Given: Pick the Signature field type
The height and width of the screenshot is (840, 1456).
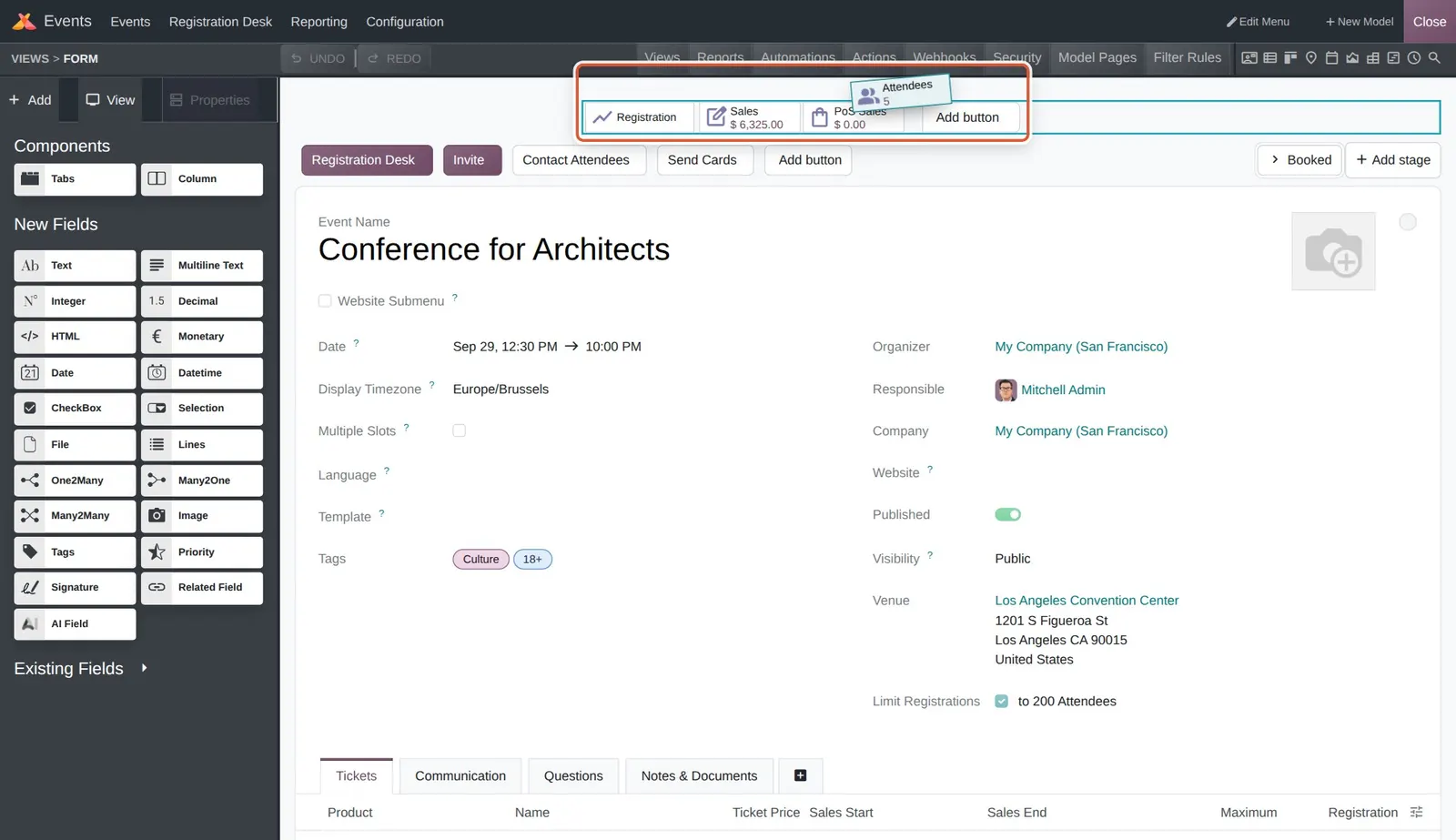Looking at the screenshot, I should 75,588.
